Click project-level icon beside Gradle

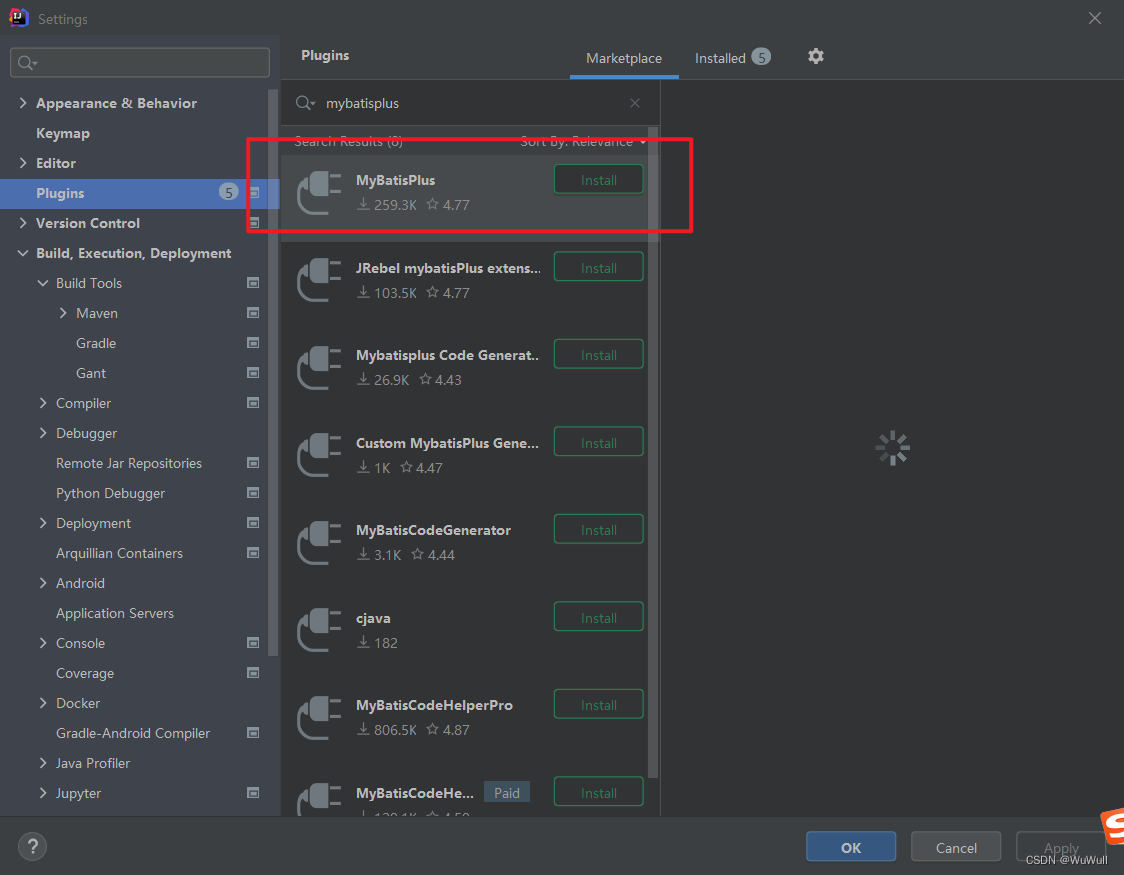[253, 343]
